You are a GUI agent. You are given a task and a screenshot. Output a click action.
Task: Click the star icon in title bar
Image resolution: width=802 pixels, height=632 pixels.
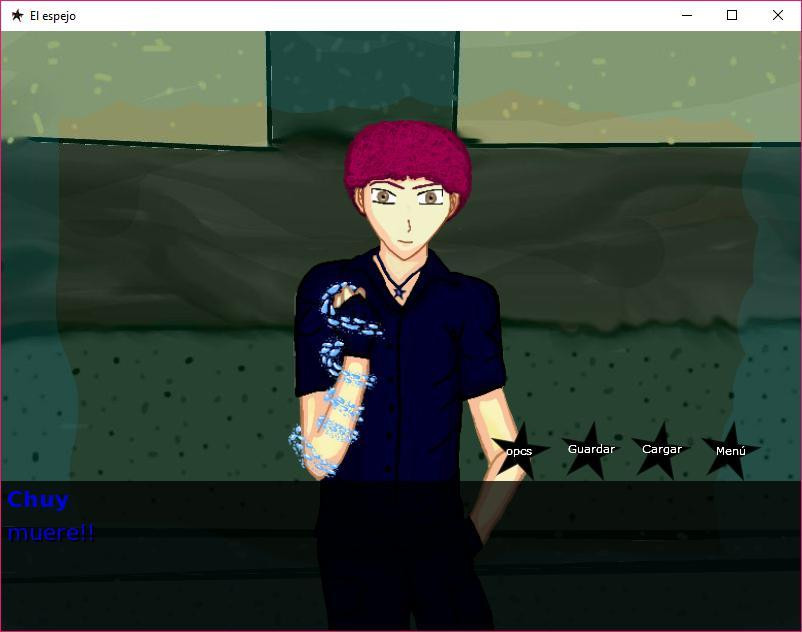pyautogui.click(x=17, y=15)
